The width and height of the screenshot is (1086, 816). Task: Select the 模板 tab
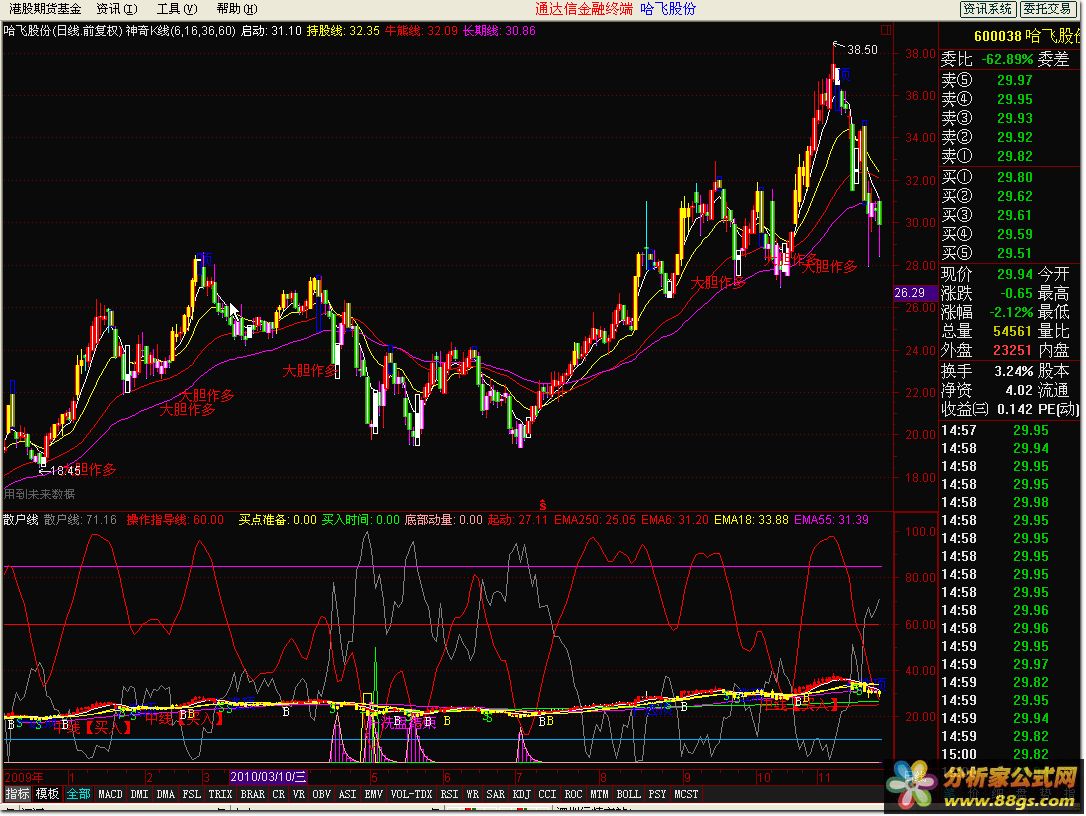coord(47,794)
